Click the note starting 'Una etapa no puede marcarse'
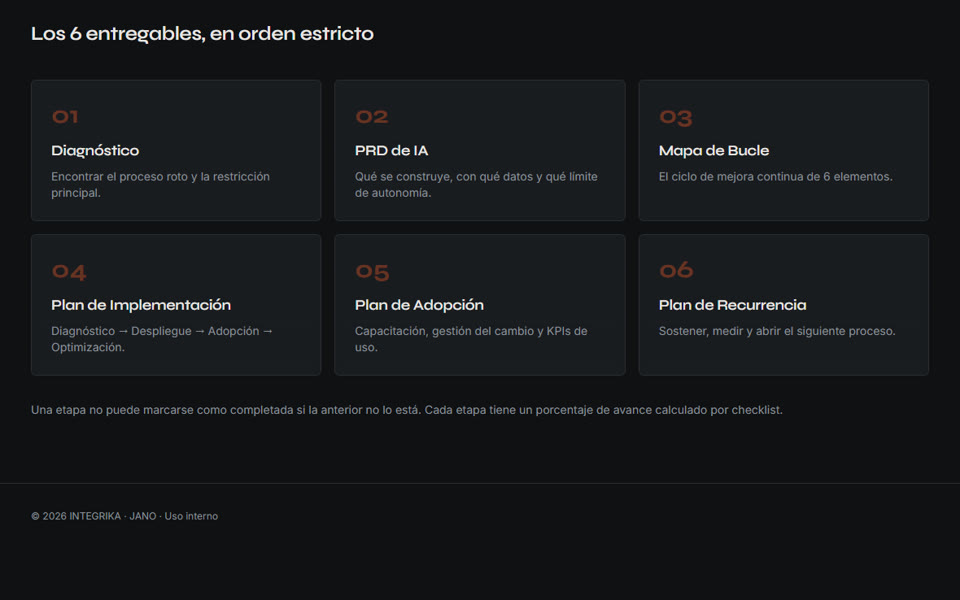 [407, 410]
